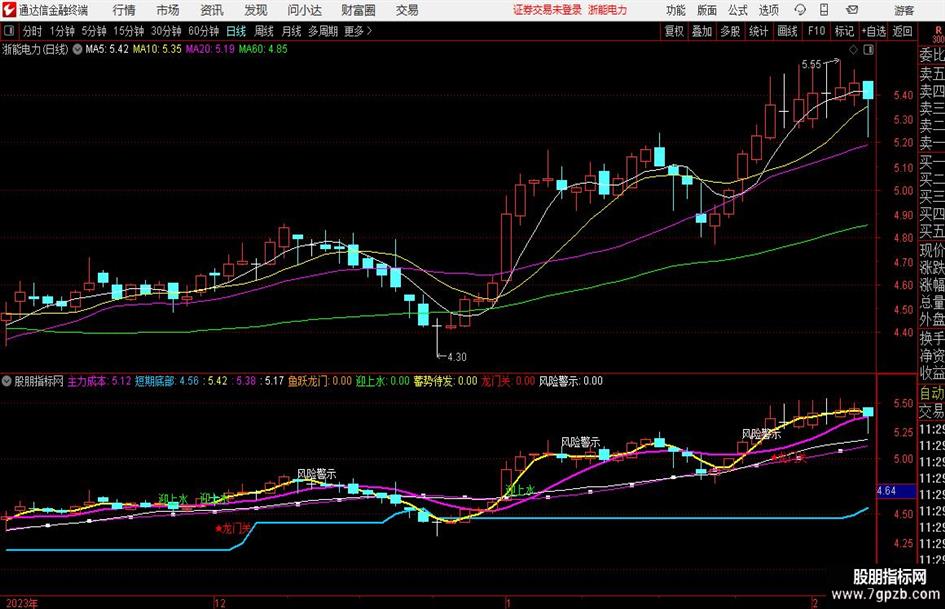
Task: Open the mobile phone icon in title bar
Action: tap(824, 10)
